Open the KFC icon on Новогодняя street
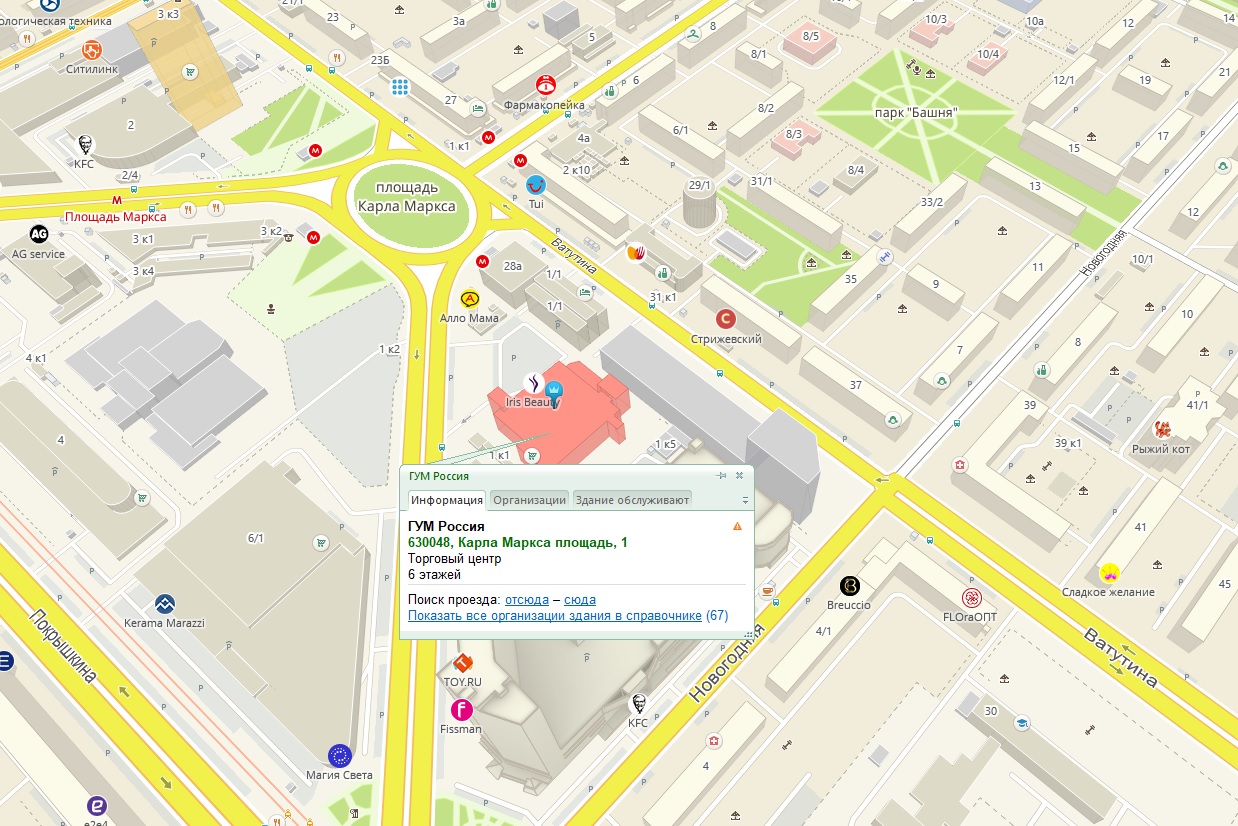The image size is (1238, 826). click(637, 704)
